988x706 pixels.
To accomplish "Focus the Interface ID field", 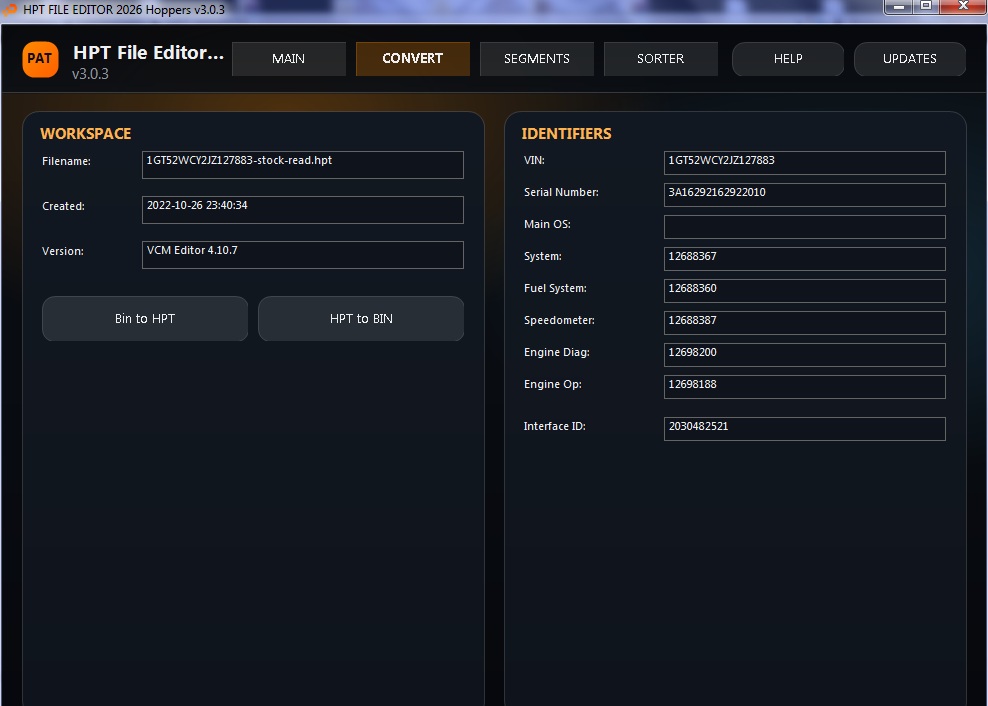I will [804, 429].
